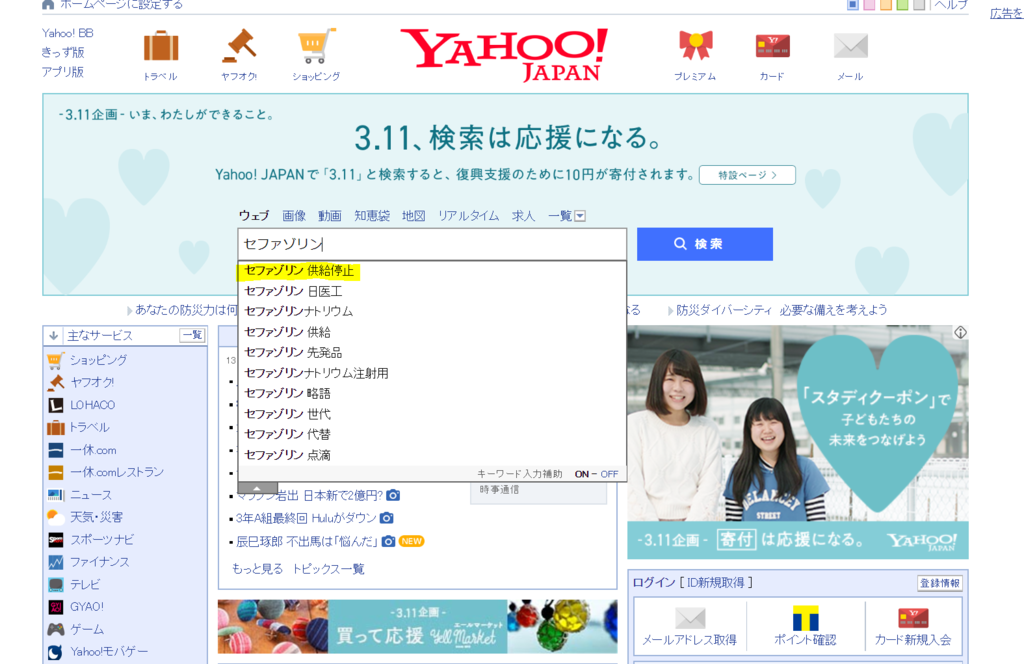Open ファイナンス in the services sidebar
Image resolution: width=1024 pixels, height=664 pixels.
99,561
